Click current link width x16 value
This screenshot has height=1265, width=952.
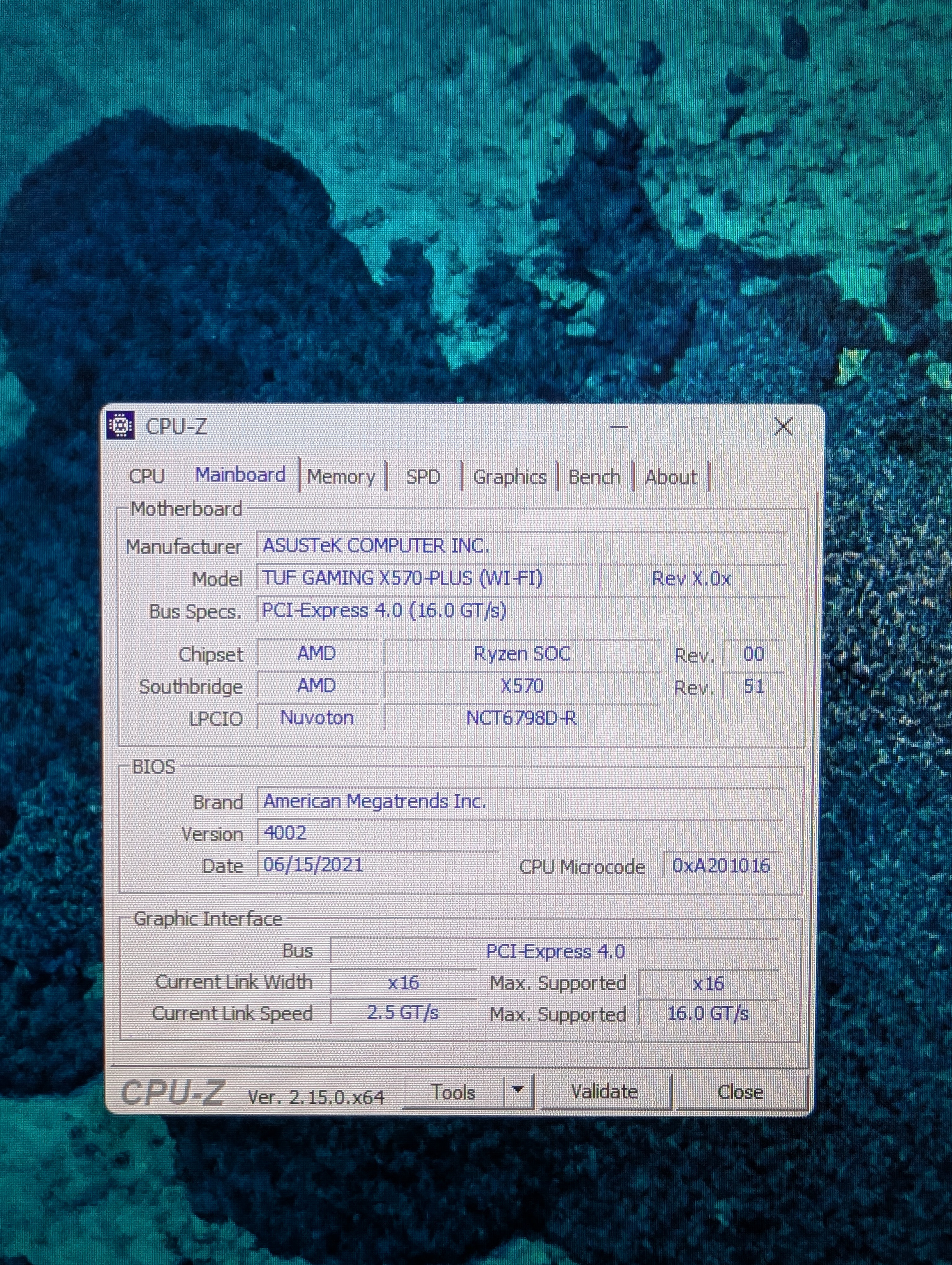point(403,983)
